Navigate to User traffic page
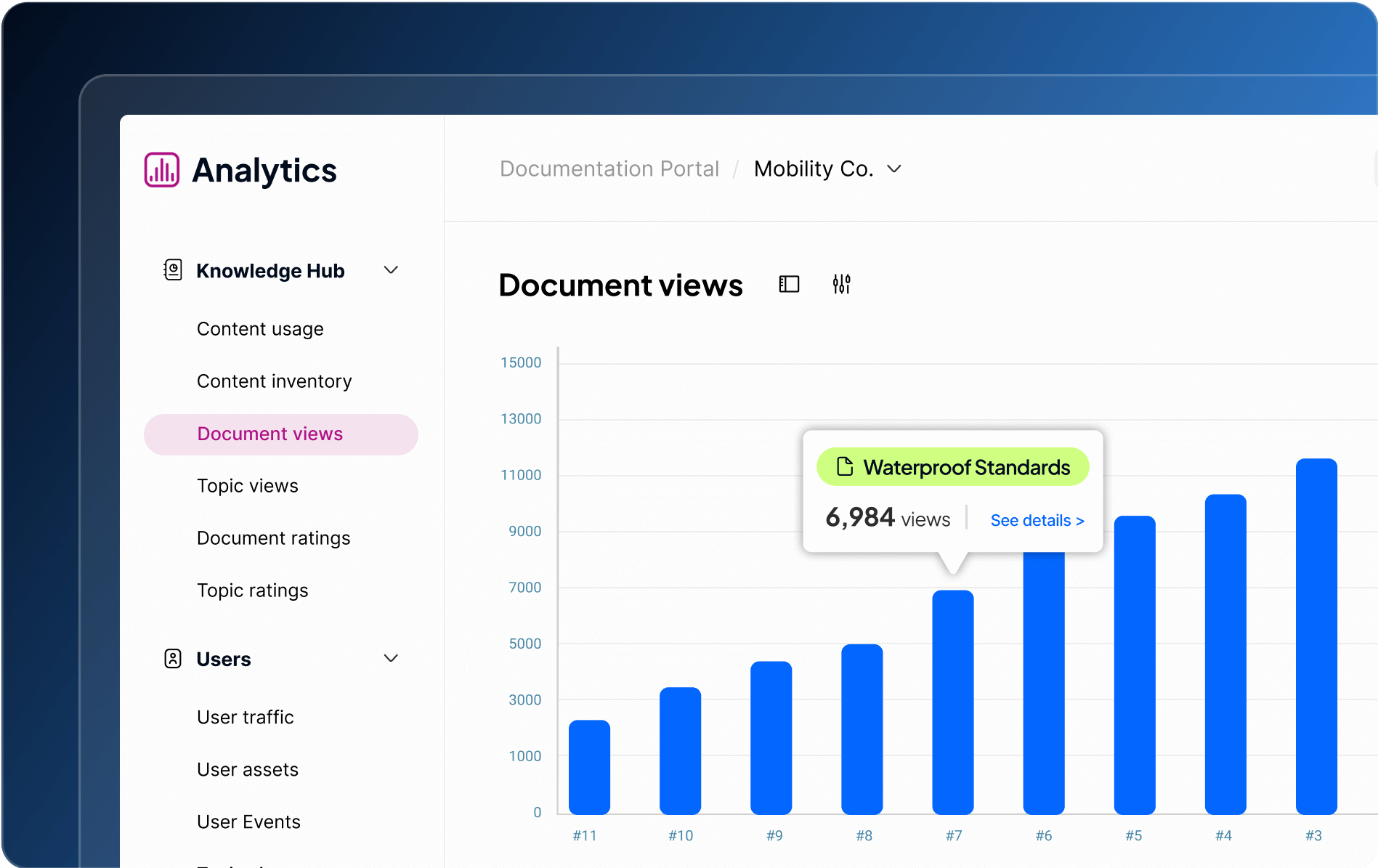 (245, 718)
